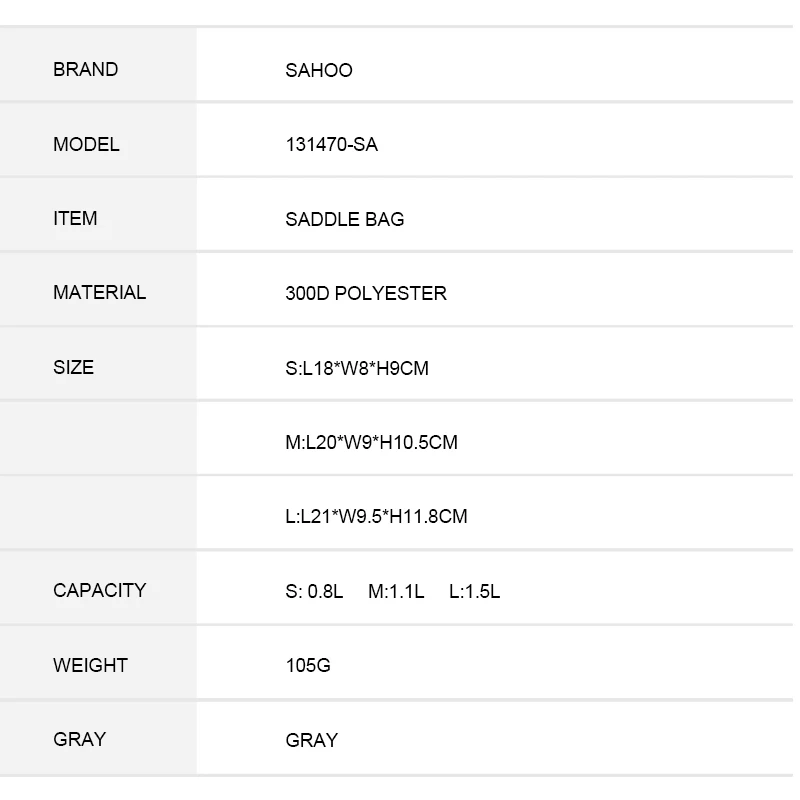Viewport: 800px width, 800px height.
Task: Click the L:1.5L capacity value
Action: click(x=474, y=592)
